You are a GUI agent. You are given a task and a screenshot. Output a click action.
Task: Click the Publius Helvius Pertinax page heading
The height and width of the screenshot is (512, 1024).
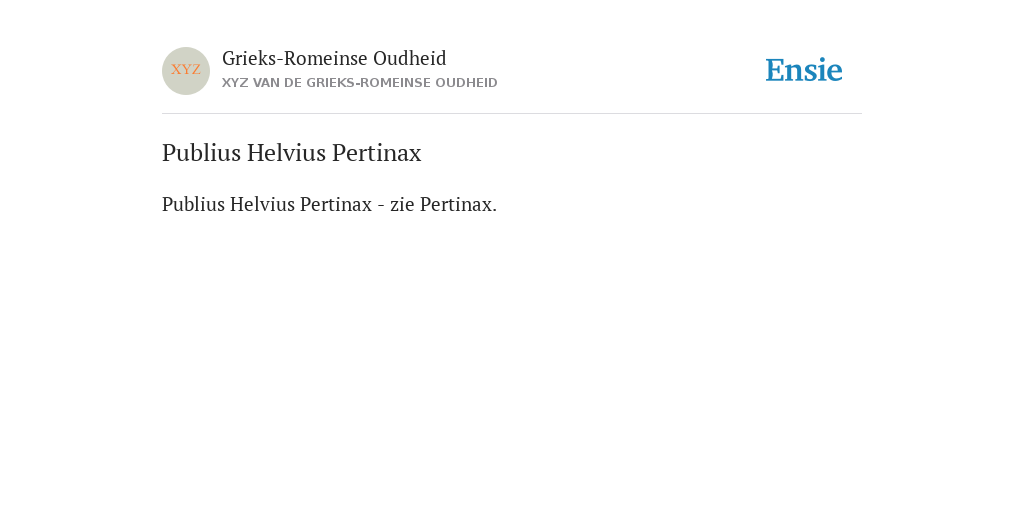(x=292, y=153)
